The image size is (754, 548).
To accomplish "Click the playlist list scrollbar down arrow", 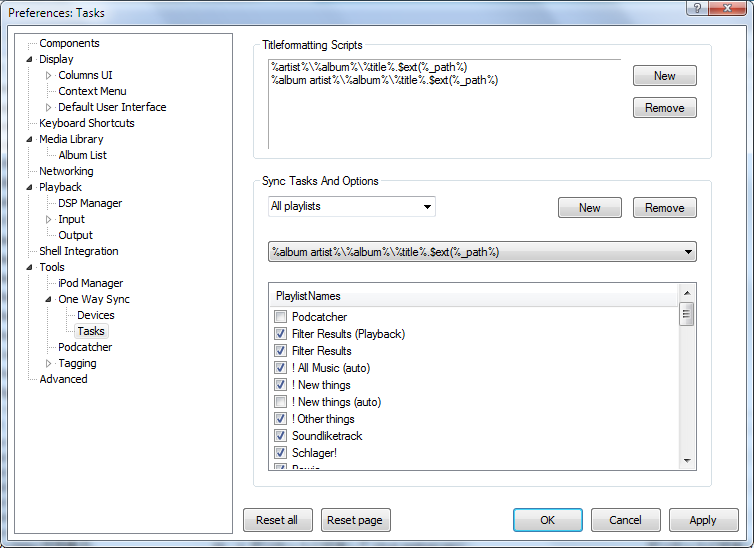I will pos(687,460).
